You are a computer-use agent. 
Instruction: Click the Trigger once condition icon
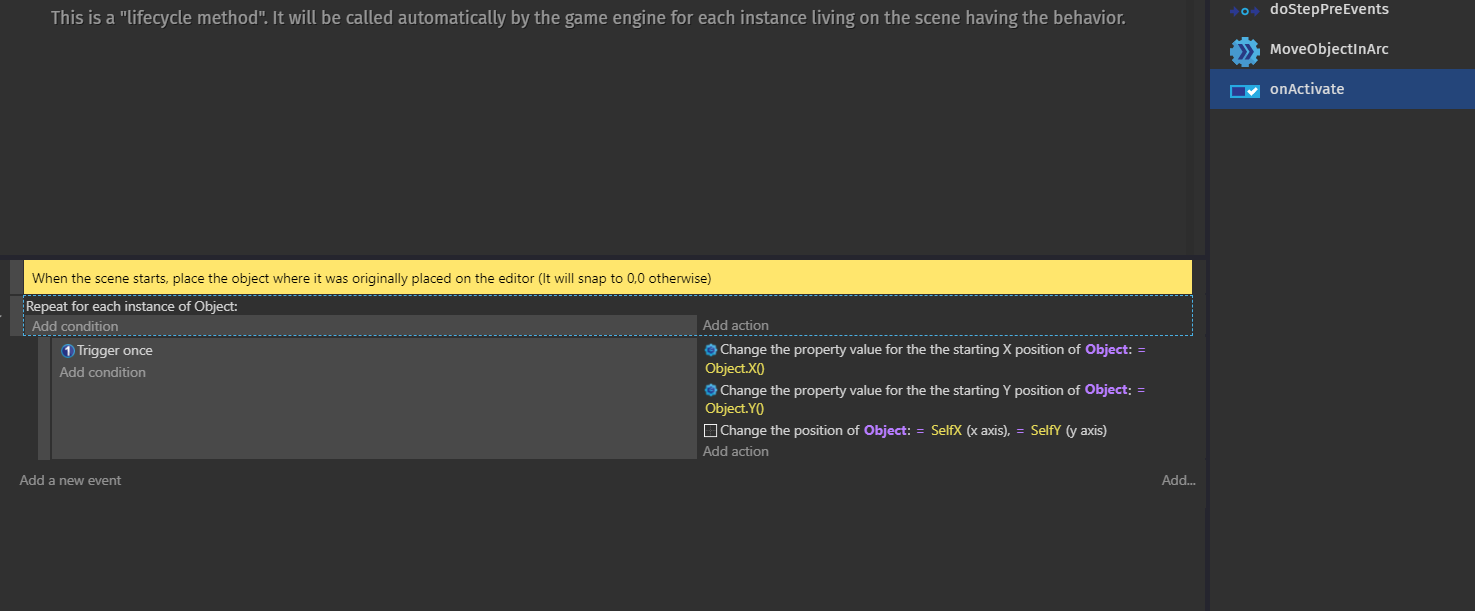pyautogui.click(x=68, y=351)
